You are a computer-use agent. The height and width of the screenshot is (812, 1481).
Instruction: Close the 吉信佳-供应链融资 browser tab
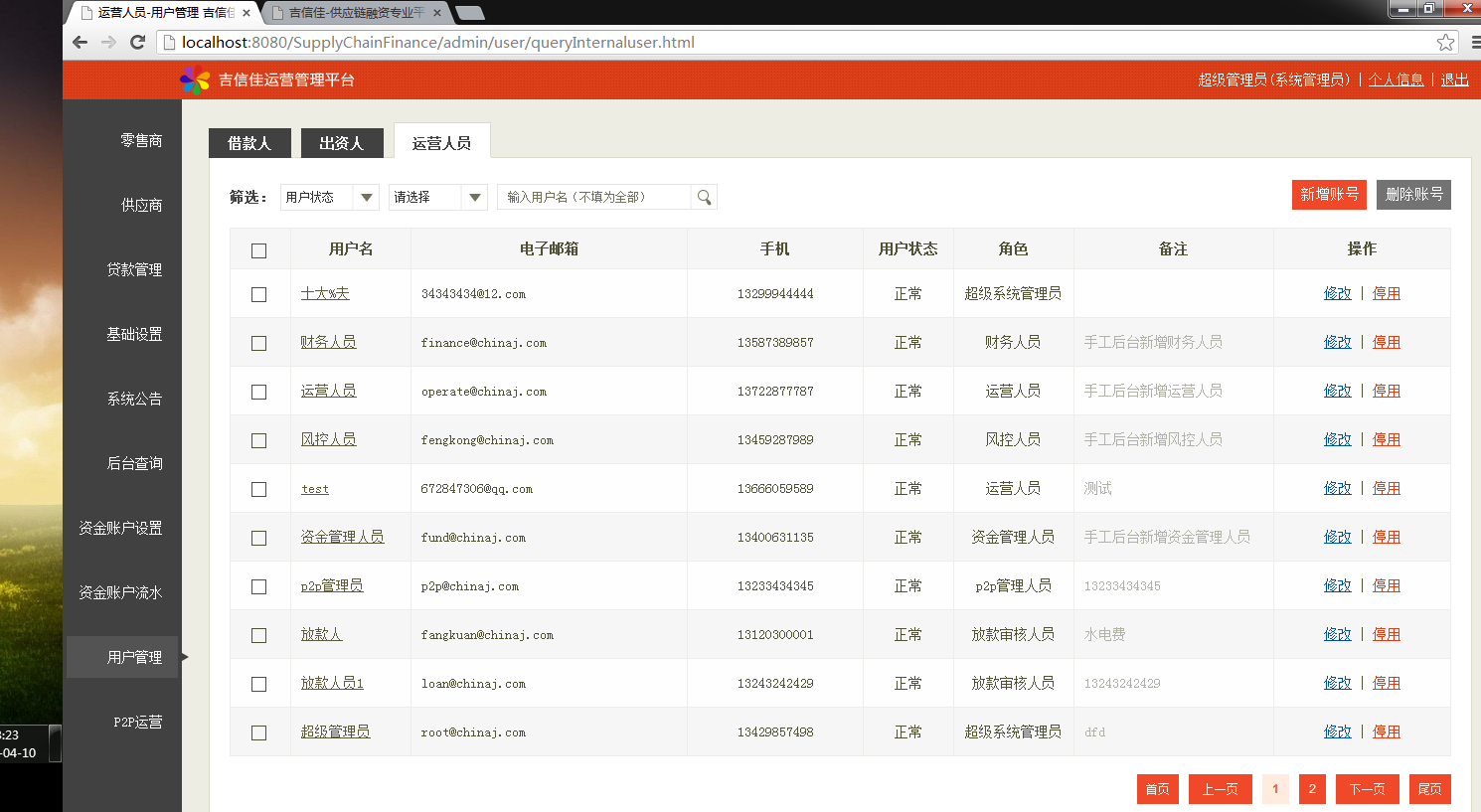[x=437, y=13]
